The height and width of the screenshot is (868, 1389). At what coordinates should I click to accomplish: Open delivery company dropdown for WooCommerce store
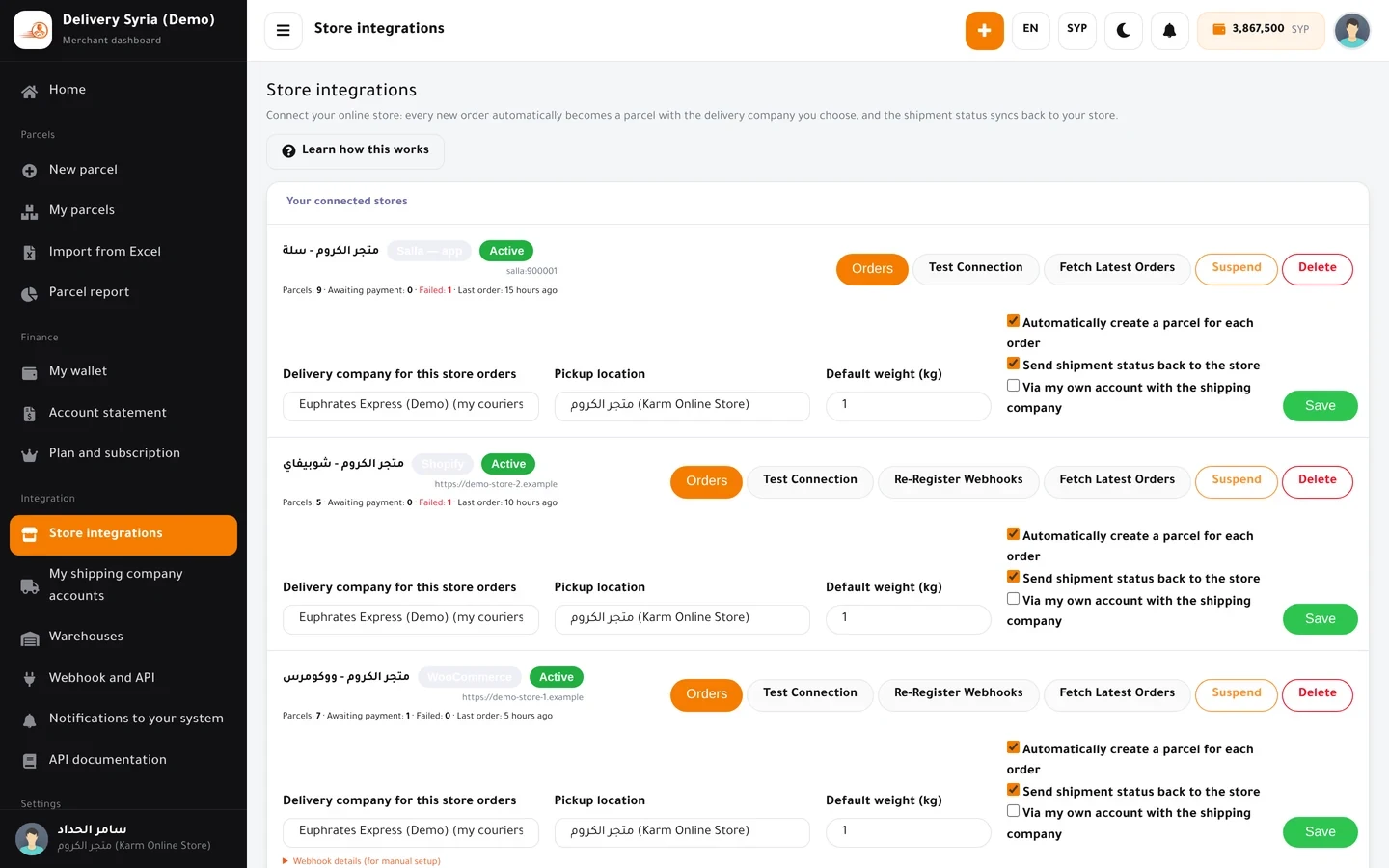click(411, 832)
